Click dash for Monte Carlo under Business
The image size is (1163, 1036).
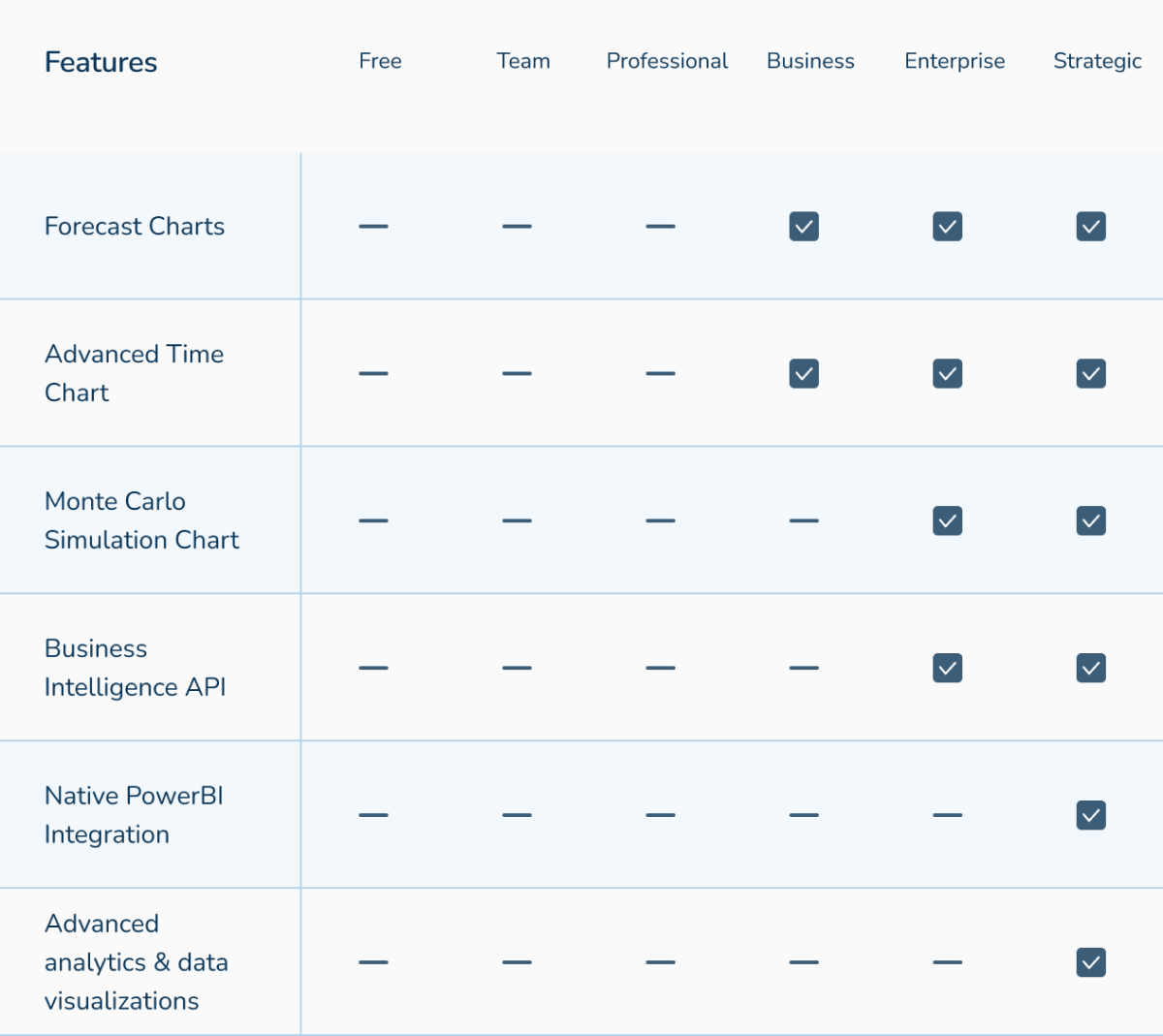coord(803,521)
